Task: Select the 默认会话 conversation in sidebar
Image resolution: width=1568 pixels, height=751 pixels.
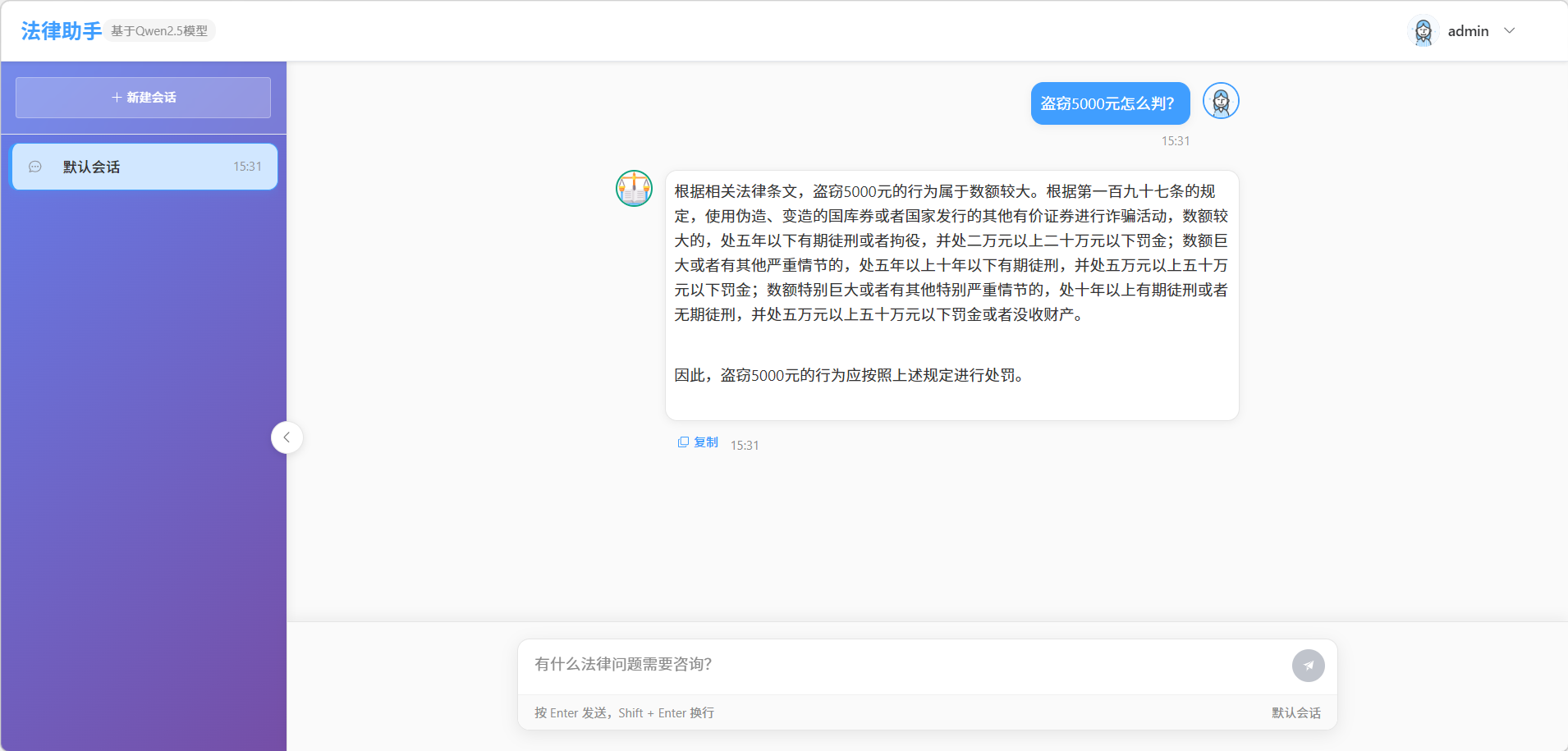Action: point(144,167)
